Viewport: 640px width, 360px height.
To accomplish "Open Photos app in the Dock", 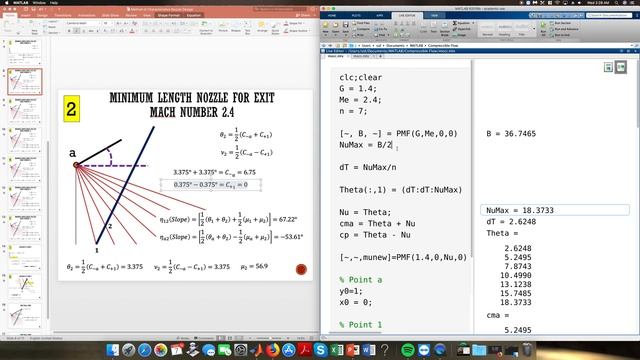I will (160, 350).
